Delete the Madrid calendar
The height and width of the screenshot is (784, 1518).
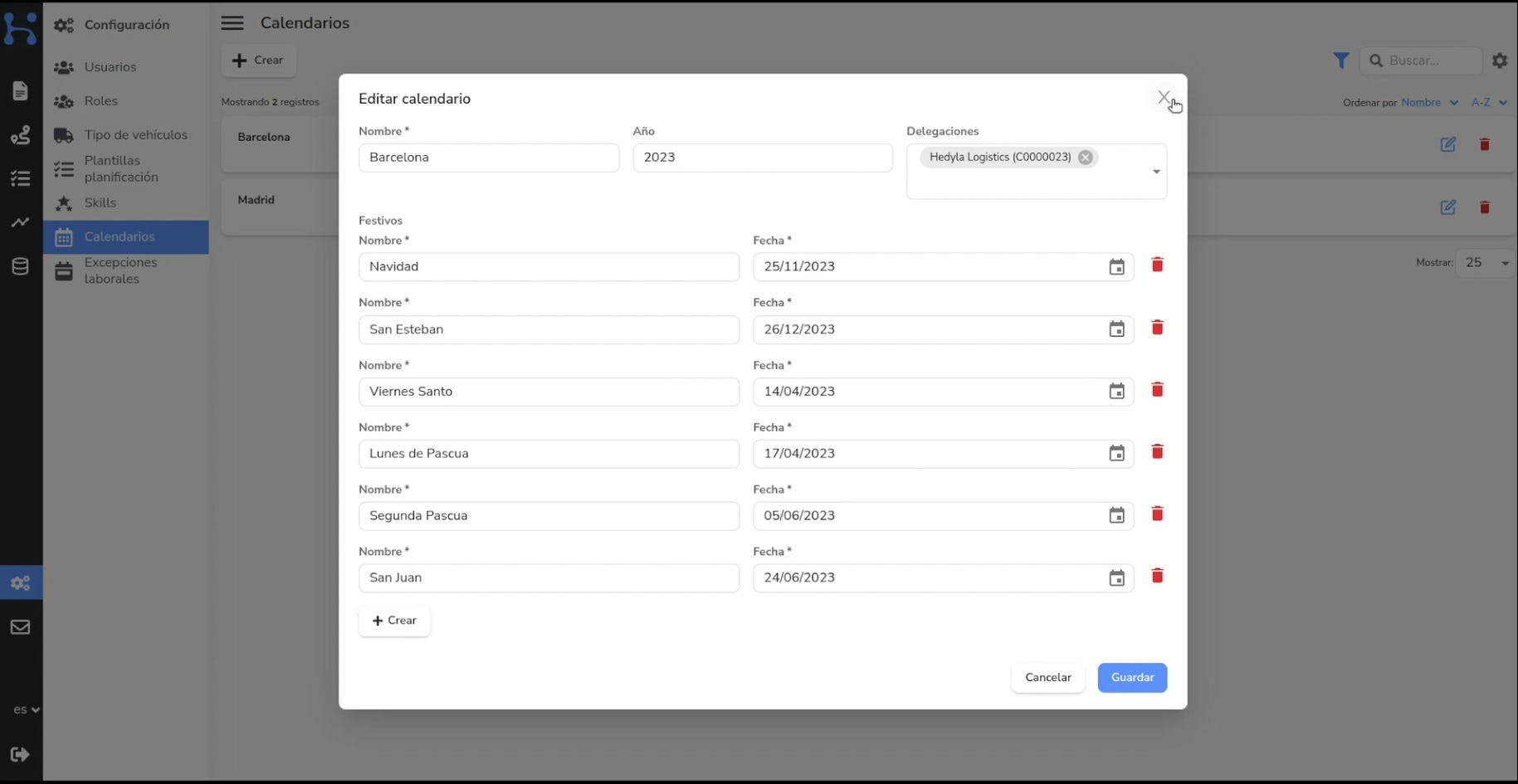point(1485,207)
